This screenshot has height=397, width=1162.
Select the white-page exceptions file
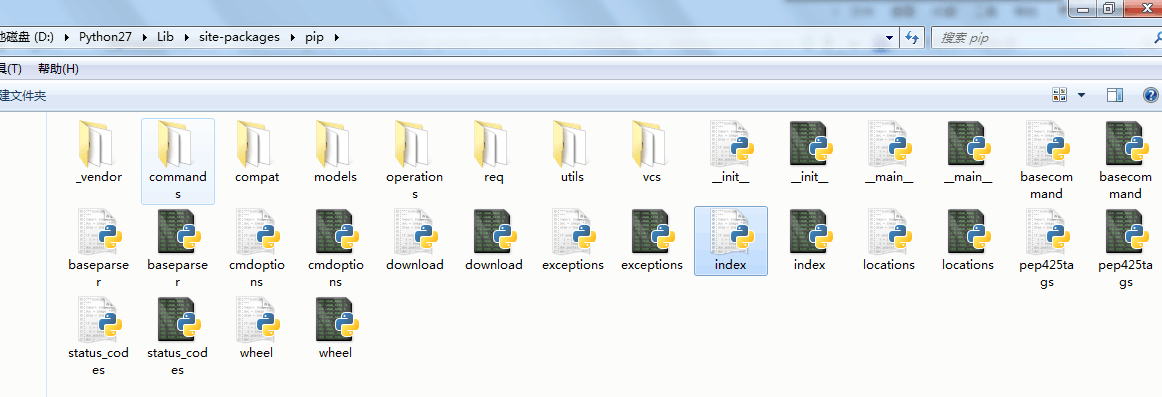[573, 241]
